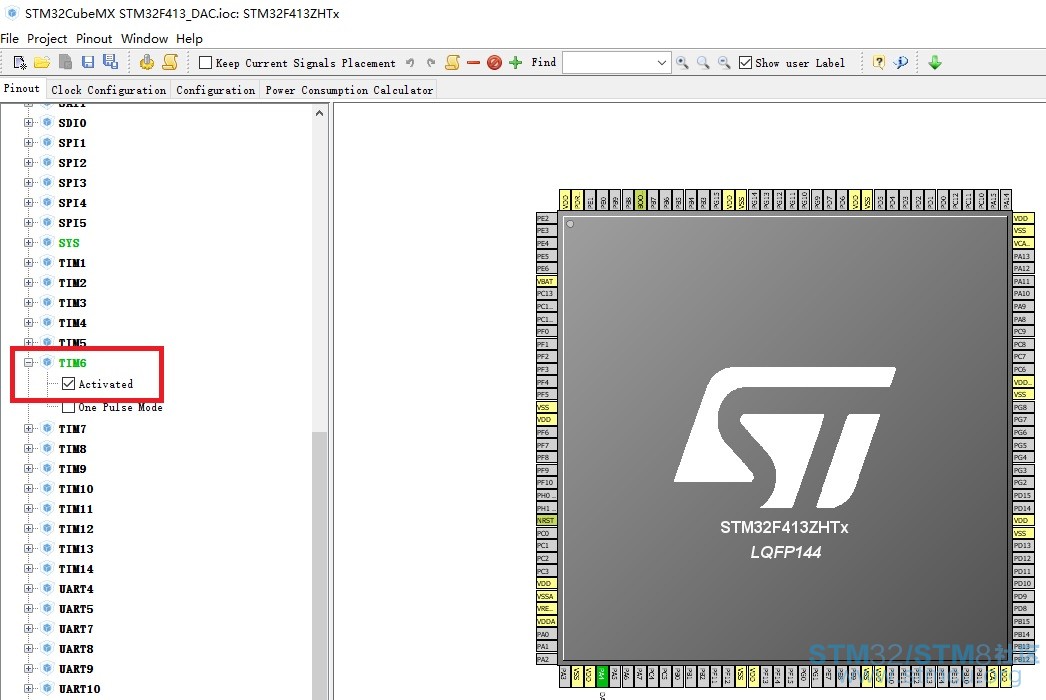Select UART7 in the peripheral tree
The height and width of the screenshot is (700, 1046).
(x=76, y=629)
